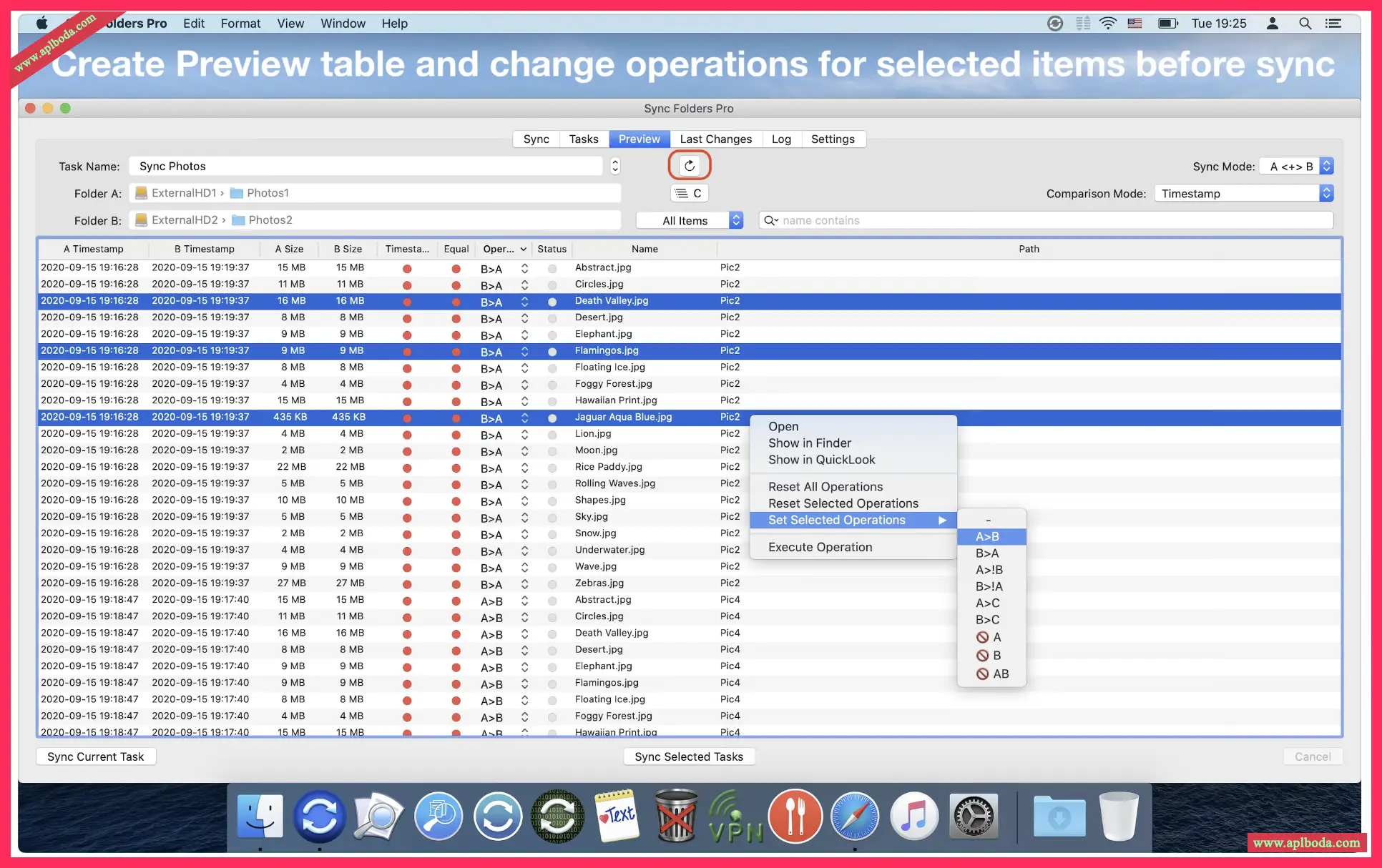The image size is (1382, 868).
Task: Open operation stepper for Abstract.jpg Pic2 row
Action: (524, 269)
